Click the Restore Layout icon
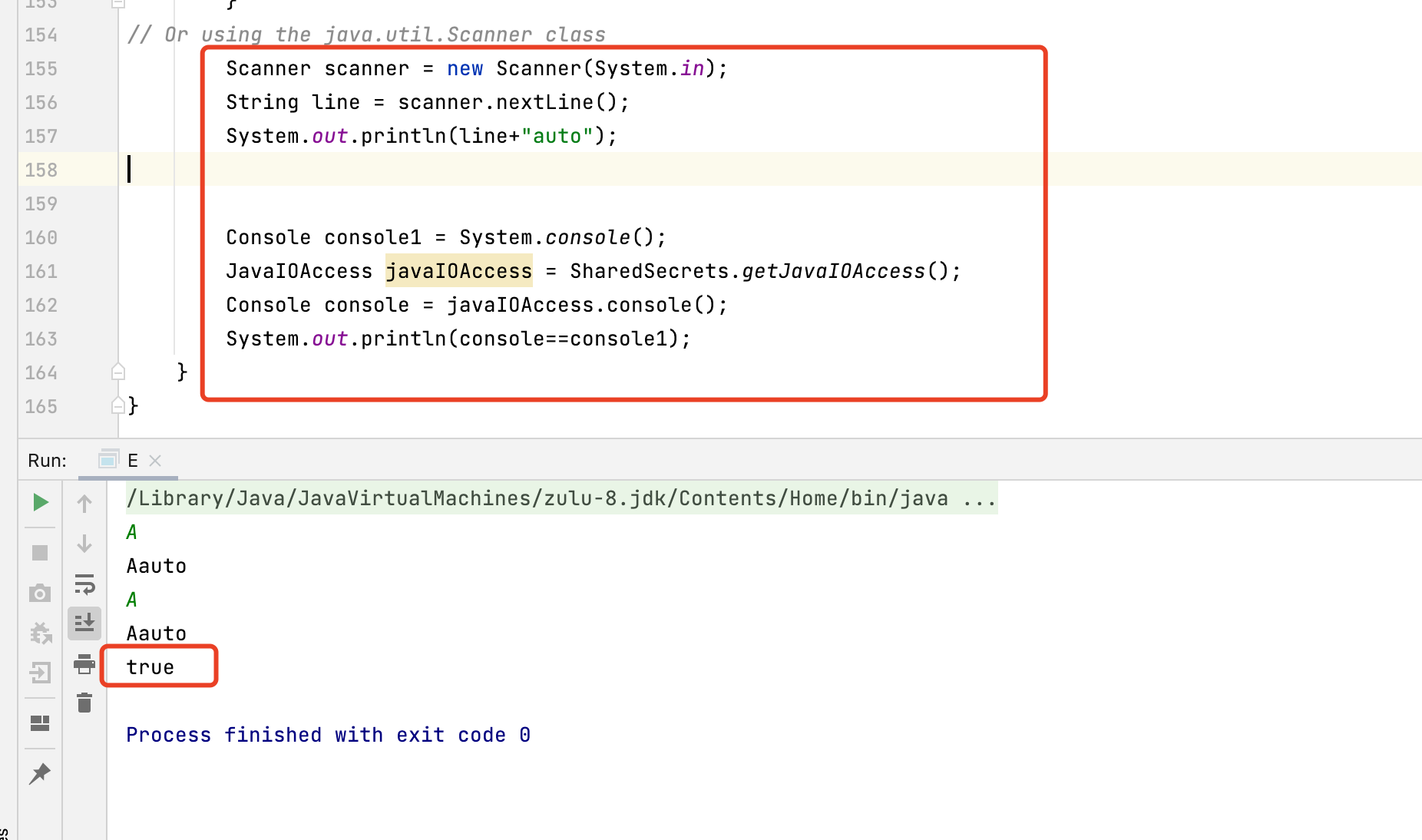1422x840 pixels. pyautogui.click(x=40, y=723)
